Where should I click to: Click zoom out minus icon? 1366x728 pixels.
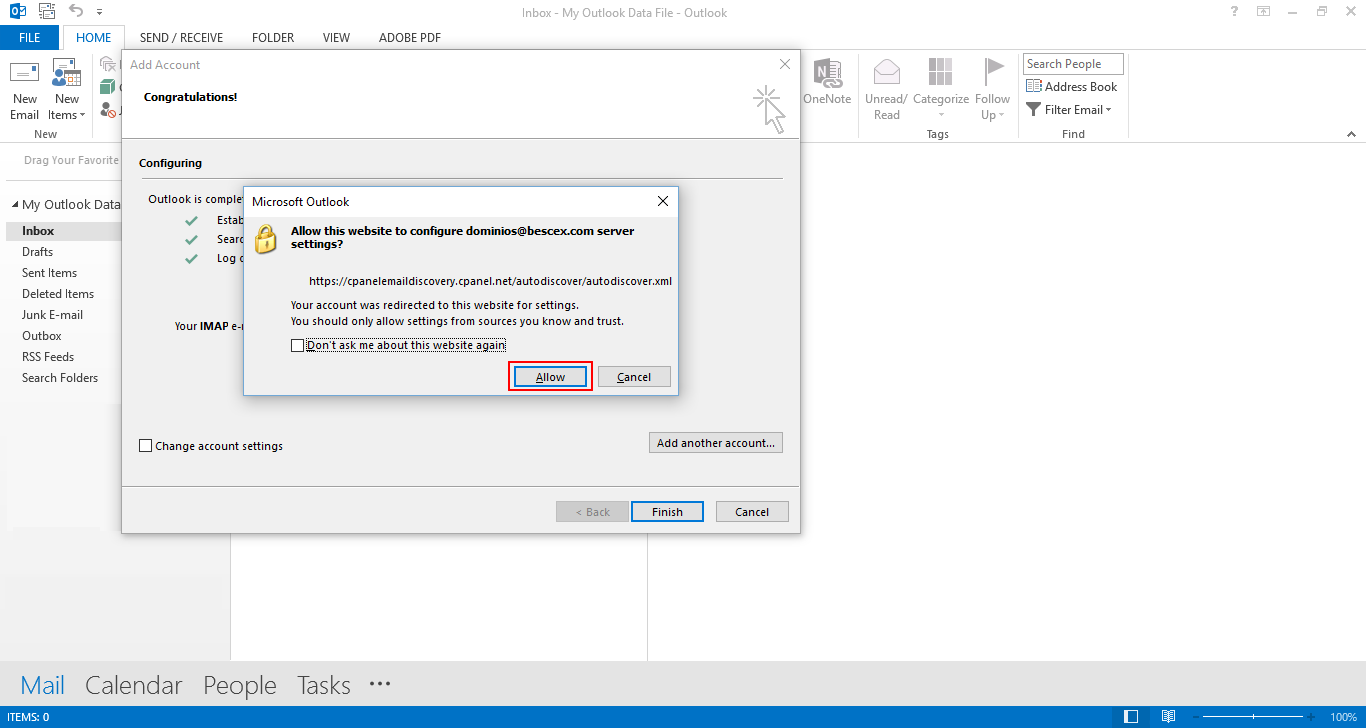pos(1195,717)
